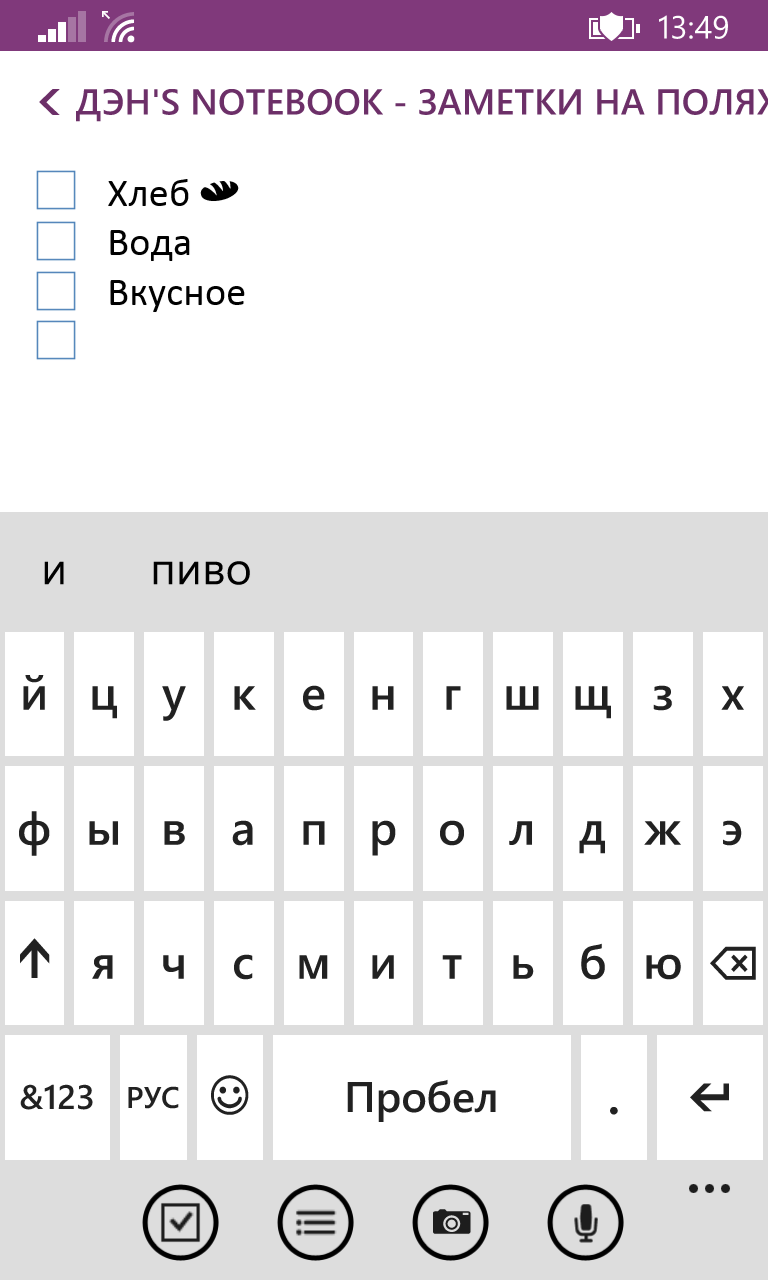Tap the ф key
Image resolution: width=768 pixels, height=1280 pixels.
tap(34, 829)
